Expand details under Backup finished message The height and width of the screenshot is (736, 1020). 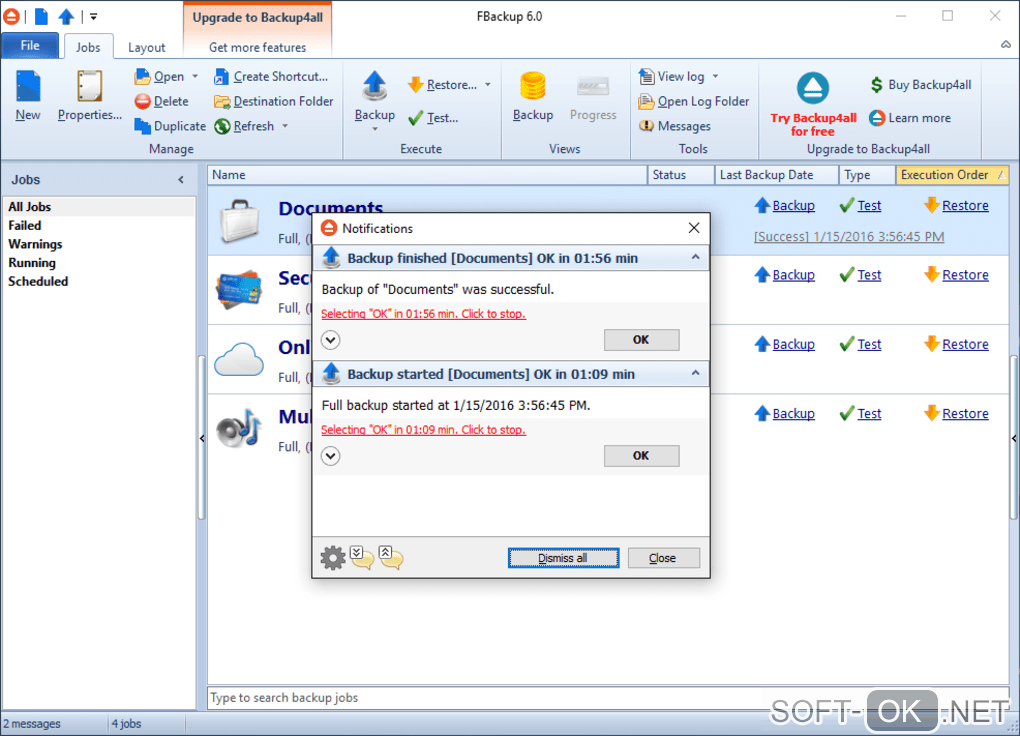[330, 340]
